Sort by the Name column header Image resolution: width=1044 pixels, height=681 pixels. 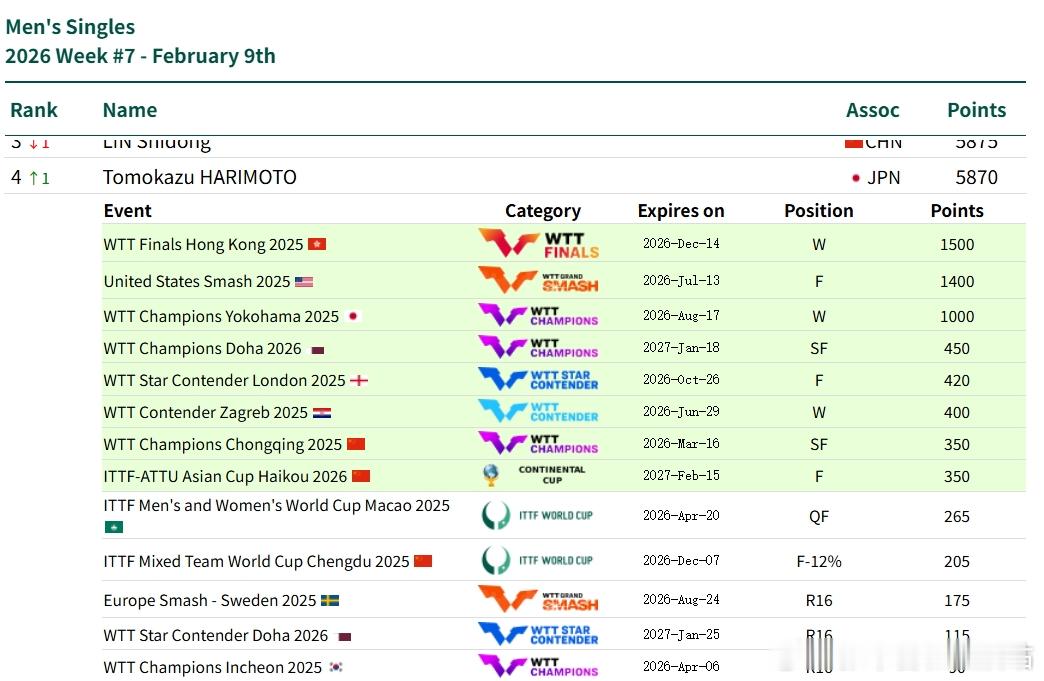[130, 110]
